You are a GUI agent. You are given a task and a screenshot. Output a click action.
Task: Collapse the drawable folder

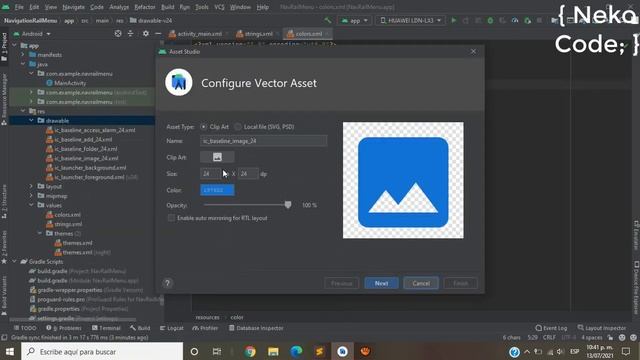[x=31, y=120]
